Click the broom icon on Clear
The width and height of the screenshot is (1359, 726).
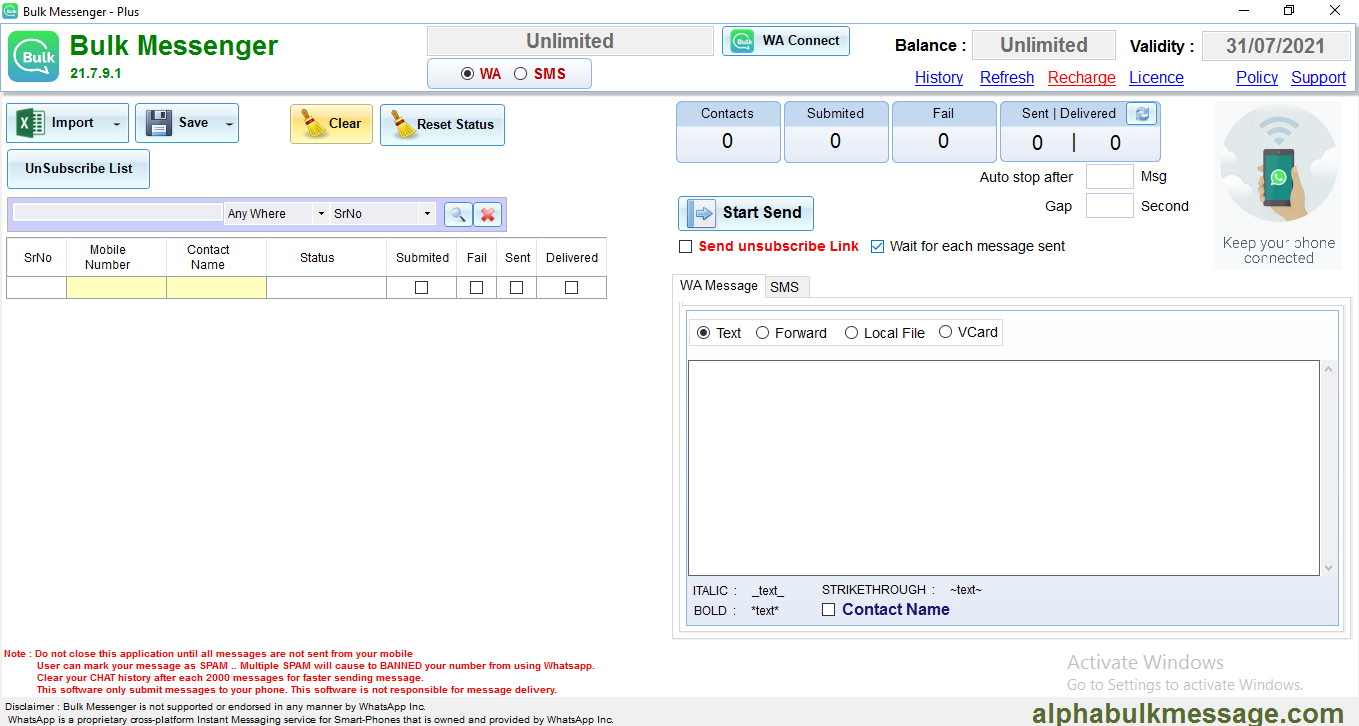[315, 124]
